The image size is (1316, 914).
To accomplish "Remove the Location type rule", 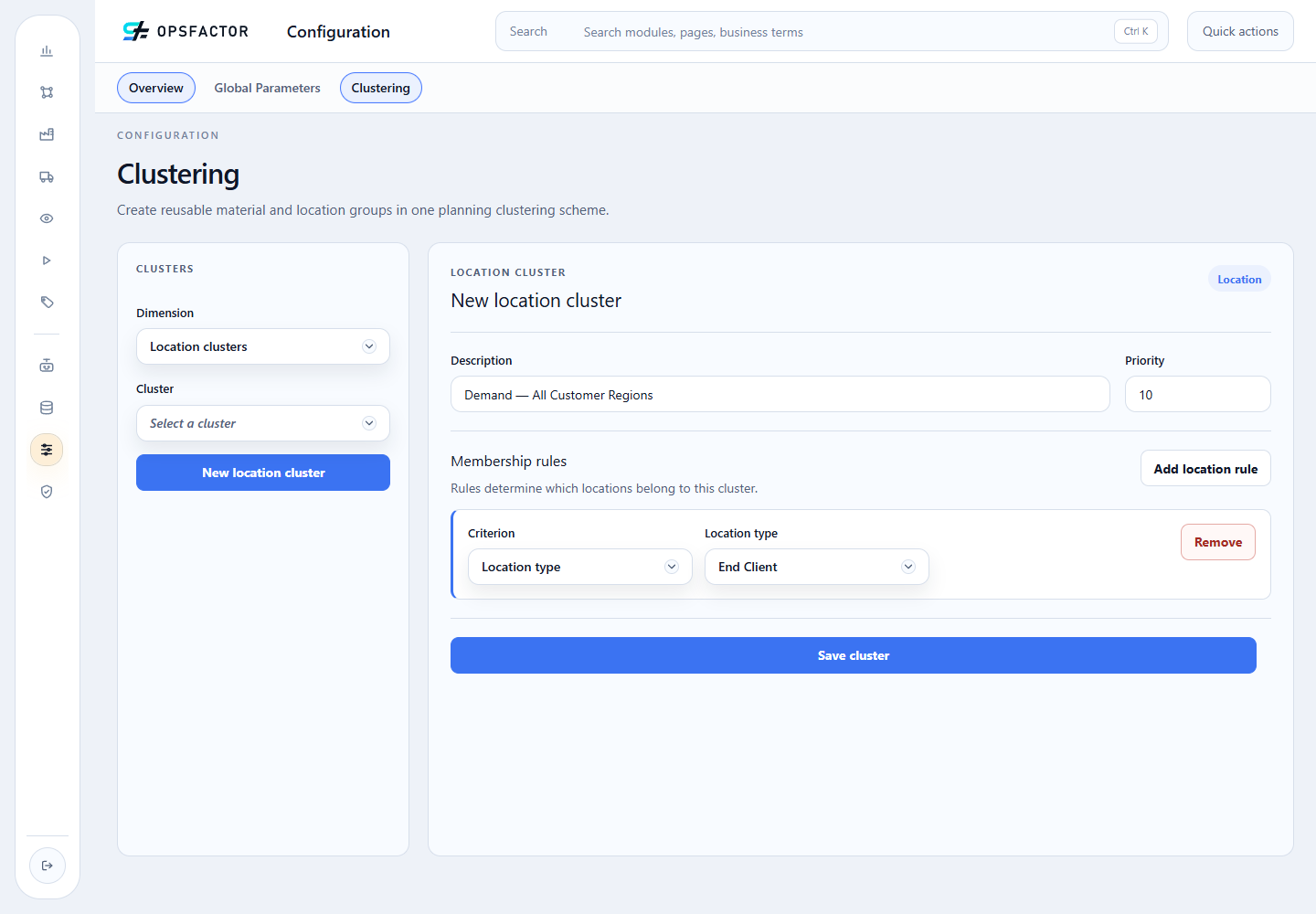I will click(x=1218, y=542).
